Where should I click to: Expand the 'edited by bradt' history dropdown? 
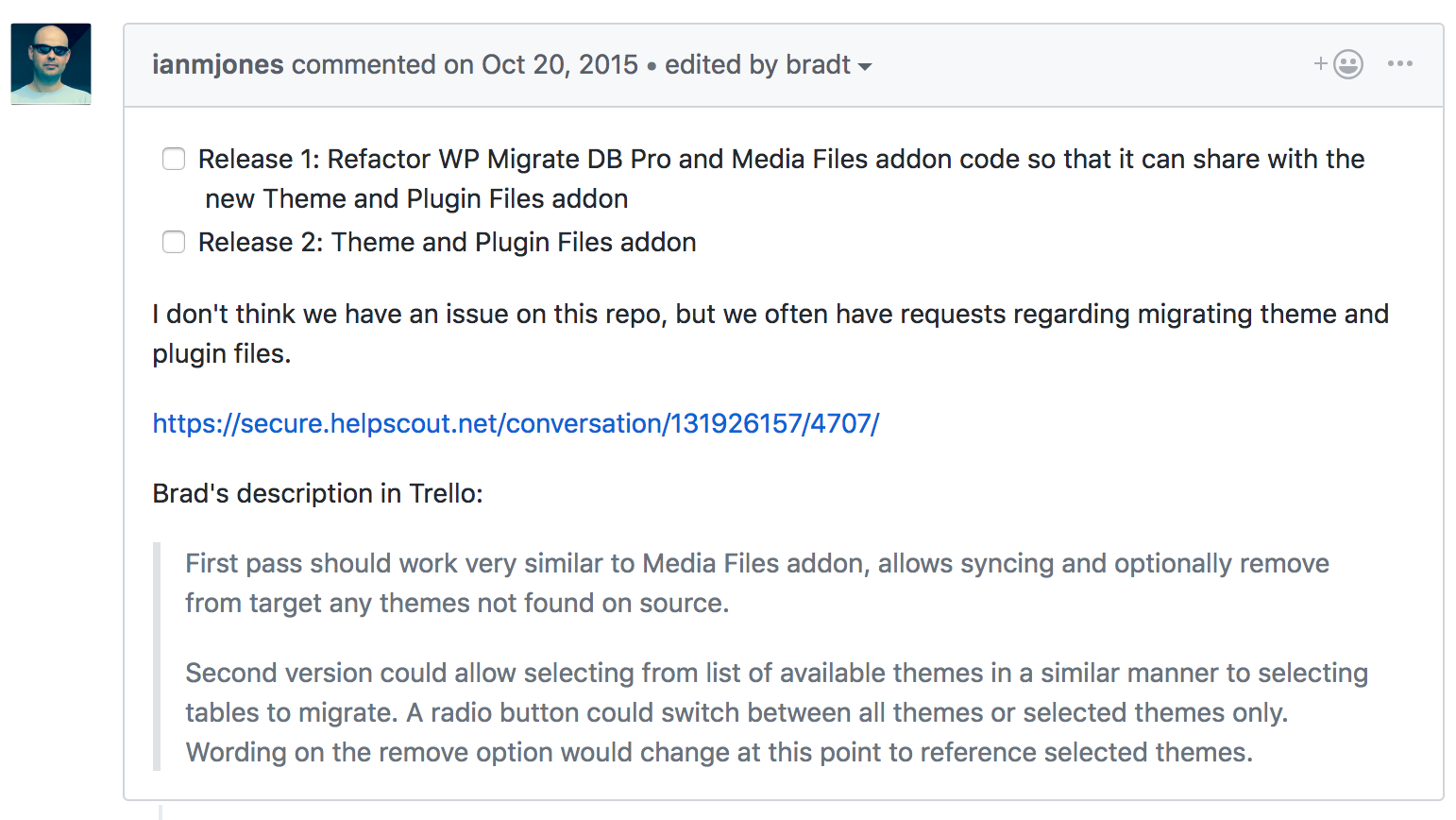[x=768, y=64]
